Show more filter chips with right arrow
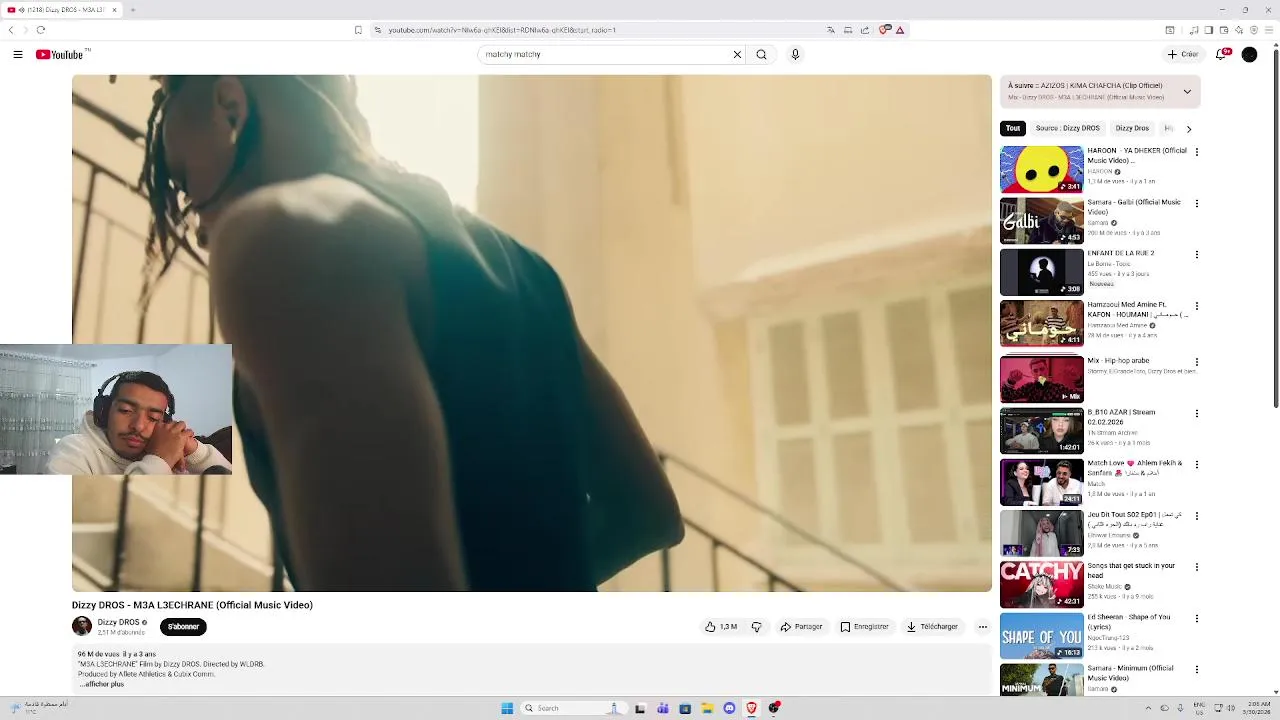The width and height of the screenshot is (1280, 720). (1188, 129)
